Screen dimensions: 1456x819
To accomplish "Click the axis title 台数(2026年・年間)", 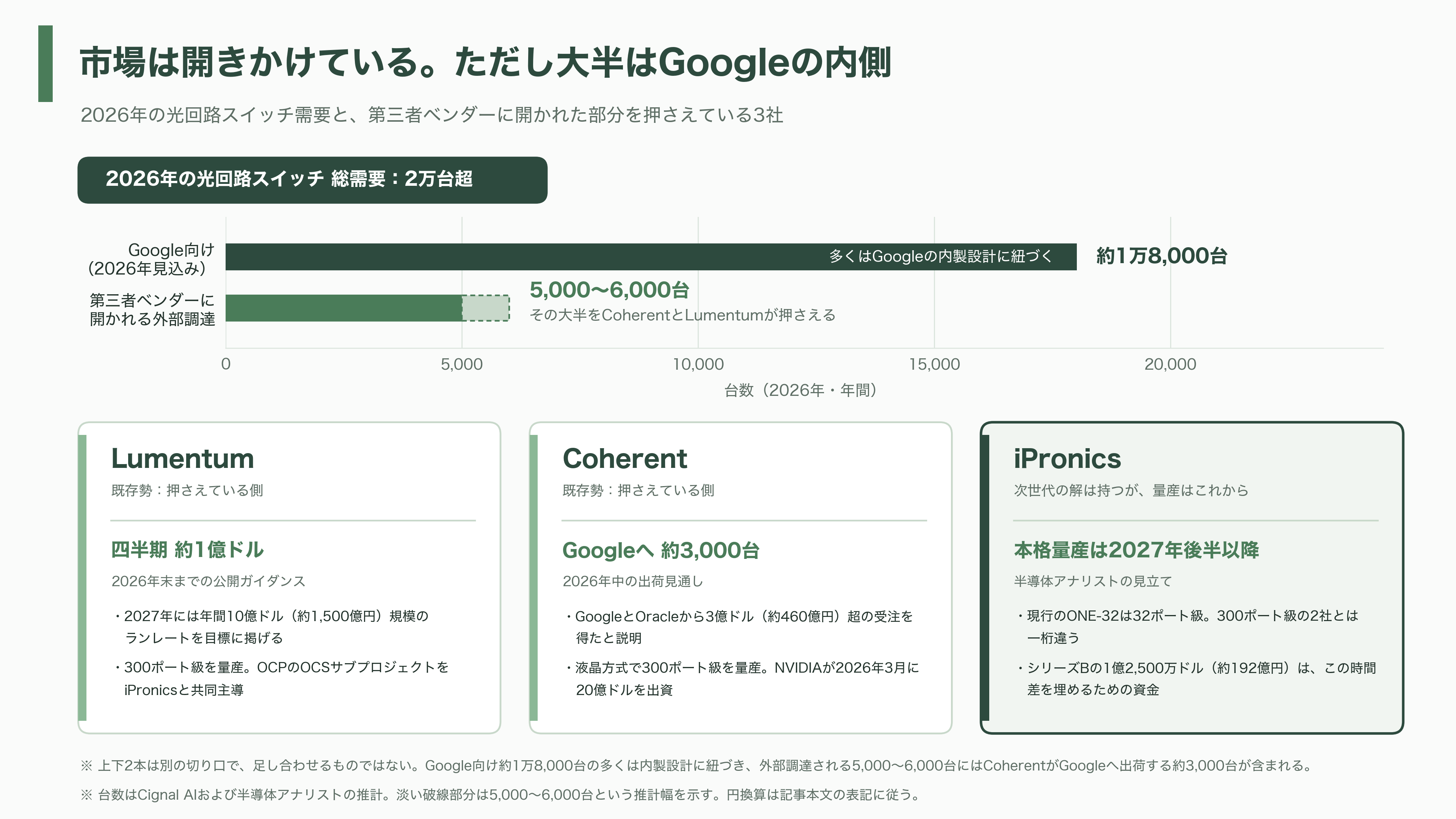I will 800,390.
